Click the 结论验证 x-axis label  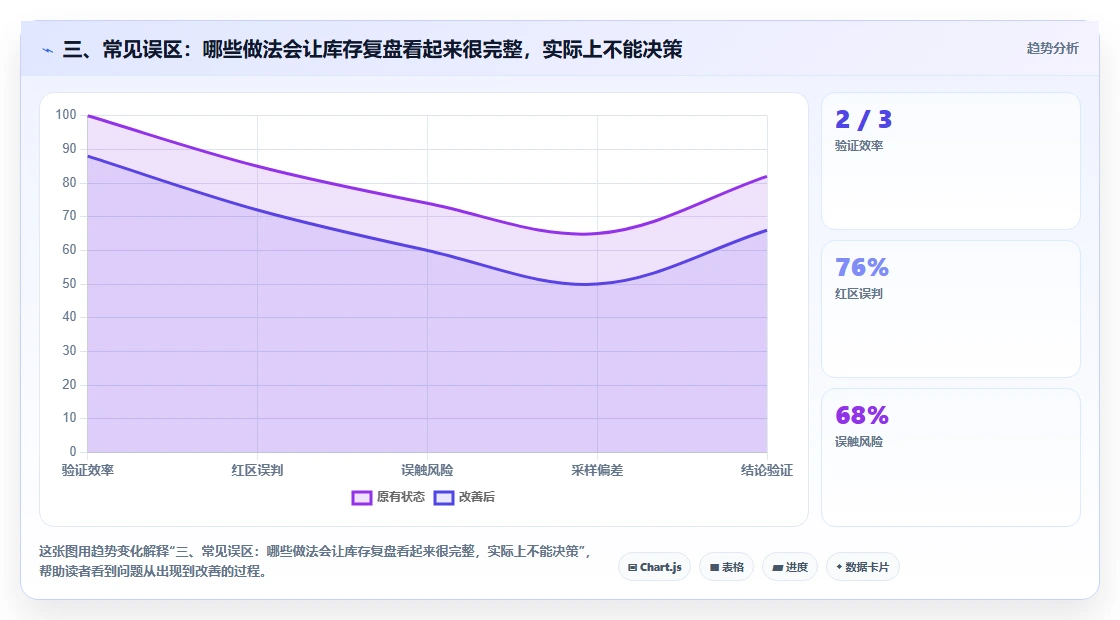(x=766, y=470)
